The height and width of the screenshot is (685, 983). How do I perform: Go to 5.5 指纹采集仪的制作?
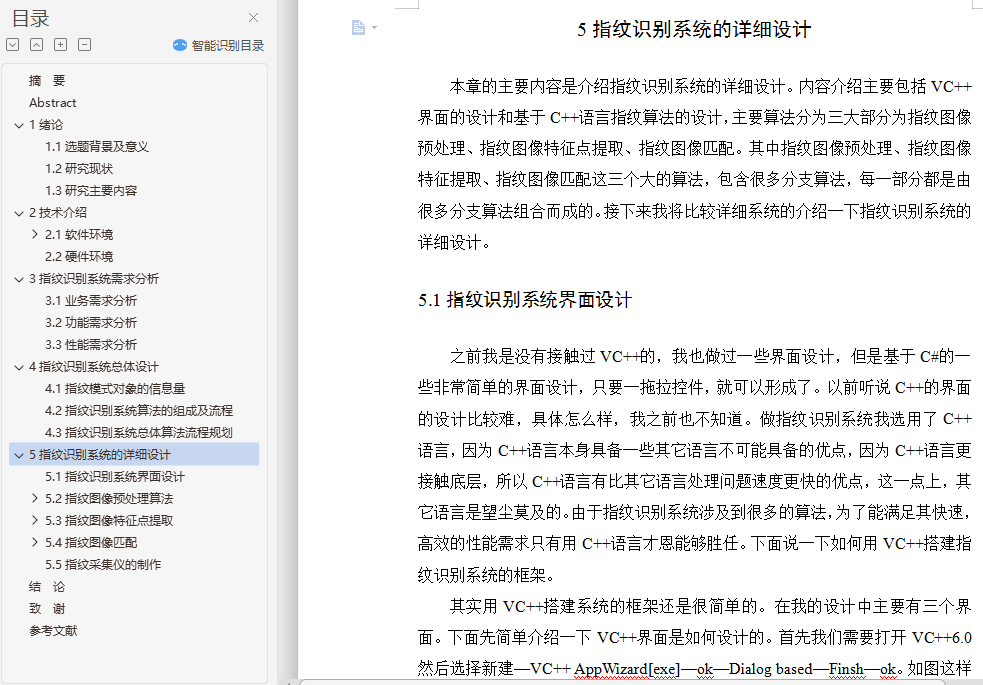click(103, 565)
